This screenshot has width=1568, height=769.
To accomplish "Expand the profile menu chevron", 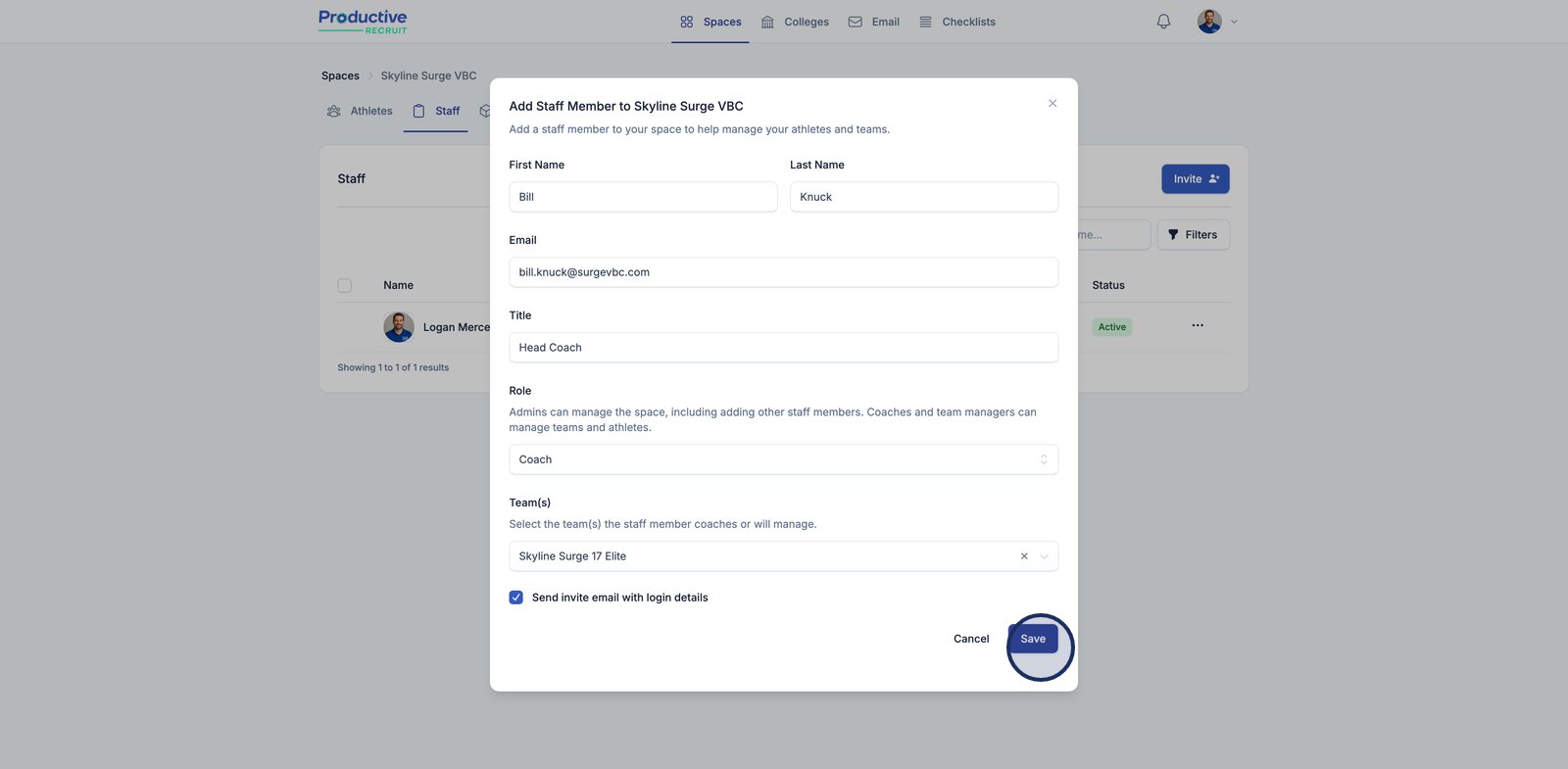I will tap(1234, 22).
